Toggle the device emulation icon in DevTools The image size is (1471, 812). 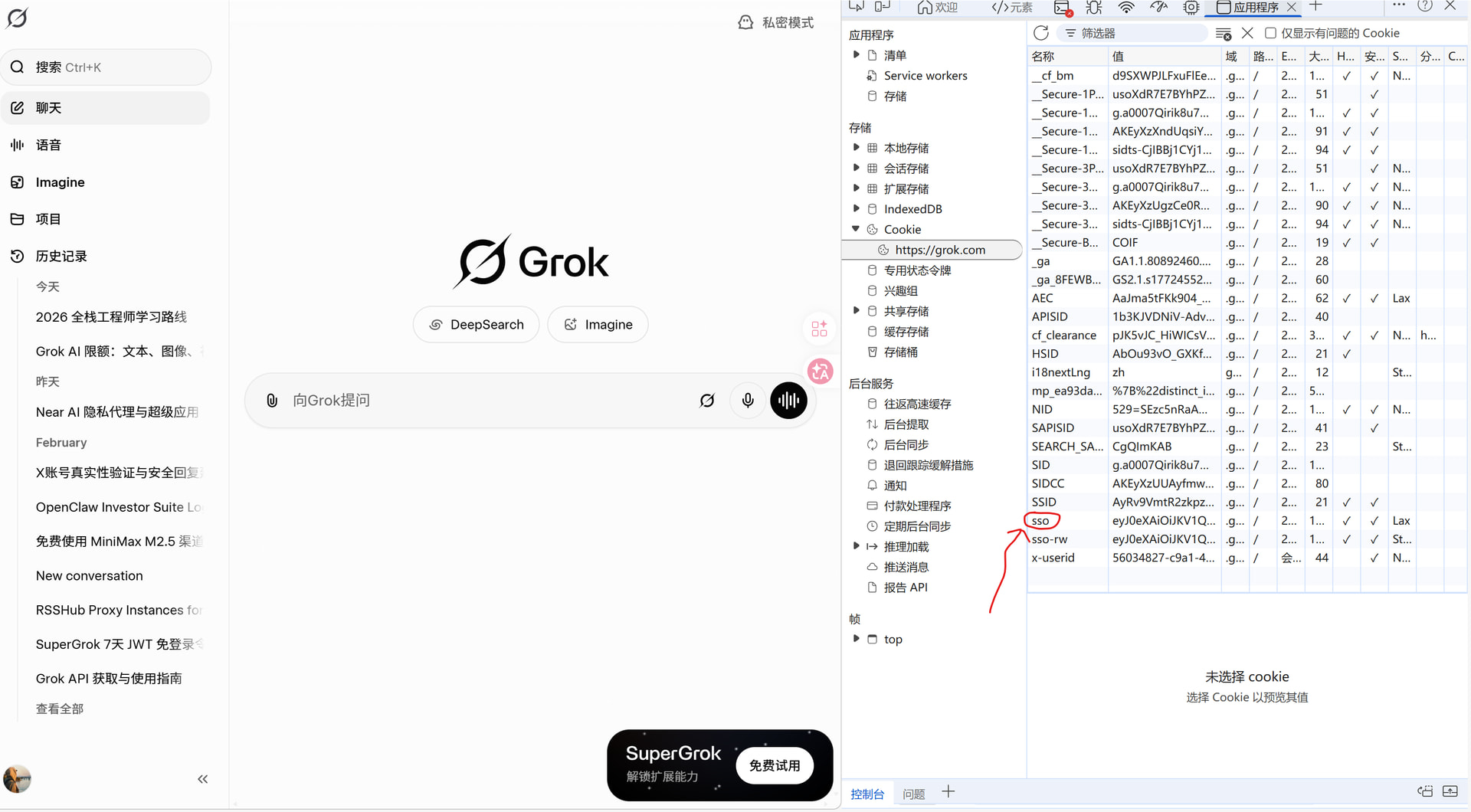pos(883,7)
